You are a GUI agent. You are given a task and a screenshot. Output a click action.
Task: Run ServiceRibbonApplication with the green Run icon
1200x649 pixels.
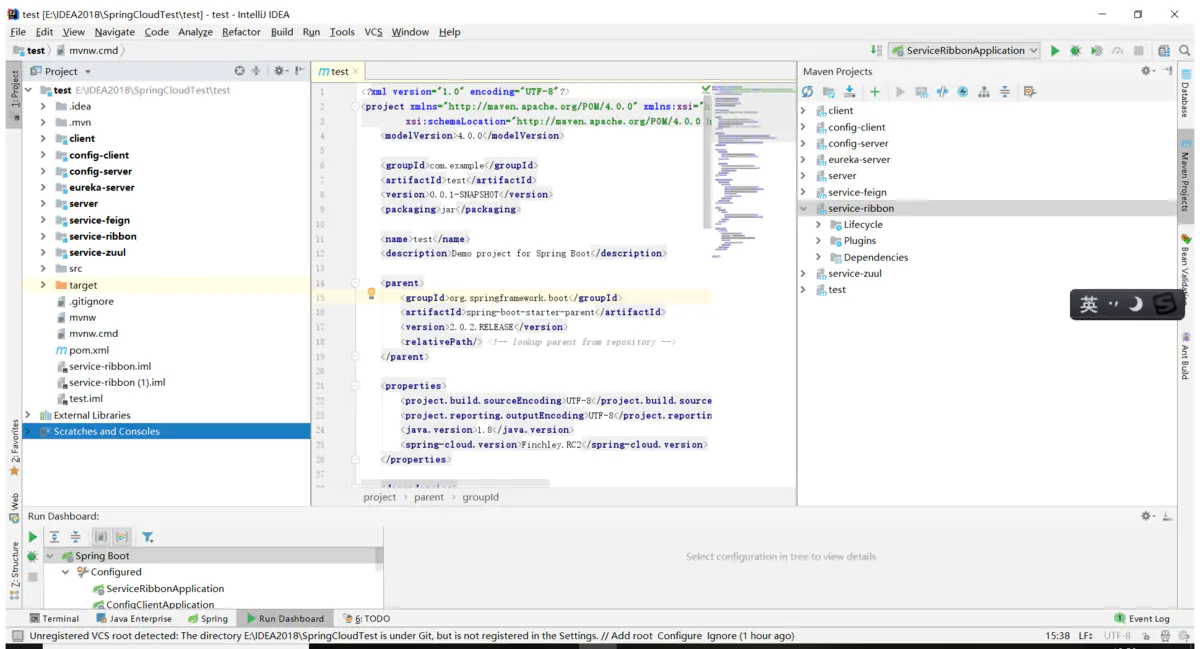1054,50
